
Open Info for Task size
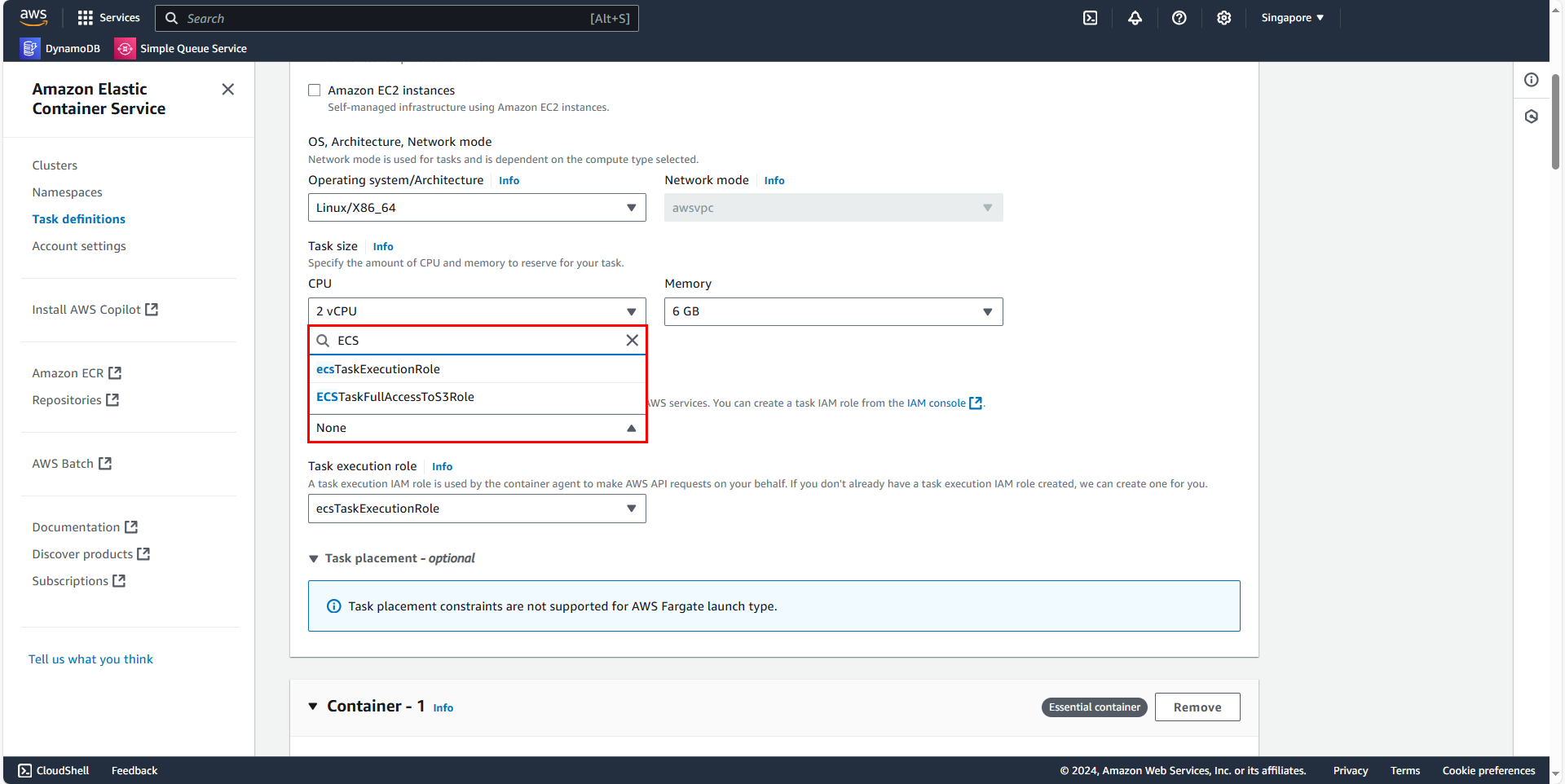[x=383, y=247]
